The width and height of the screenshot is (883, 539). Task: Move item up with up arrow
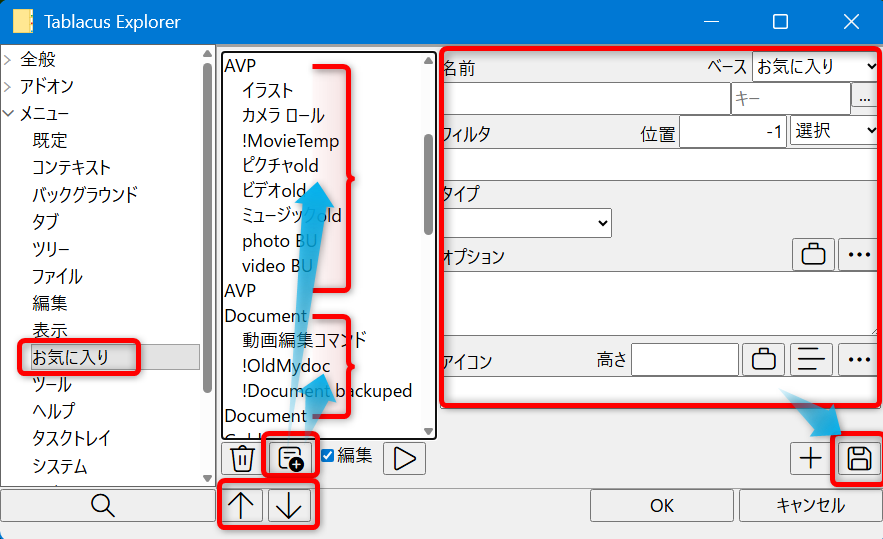point(241,505)
